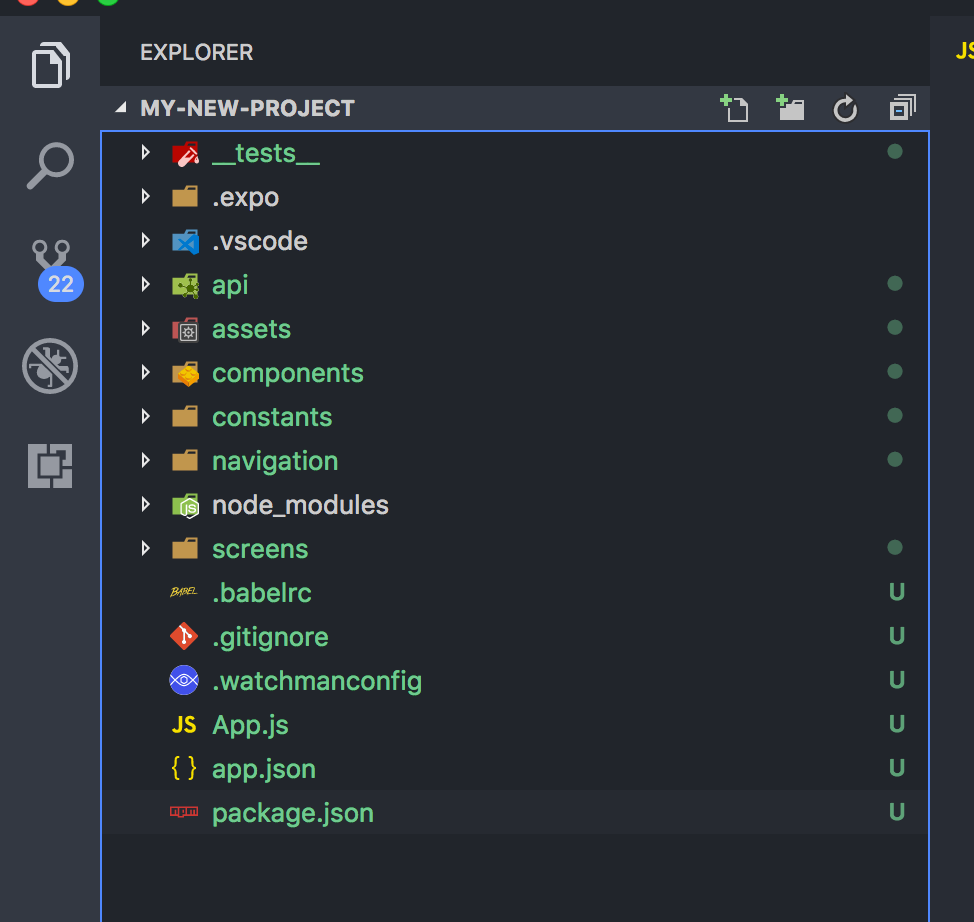Image resolution: width=974 pixels, height=922 pixels.
Task: Open the Source Control view showing 22 changes
Action: (49, 264)
